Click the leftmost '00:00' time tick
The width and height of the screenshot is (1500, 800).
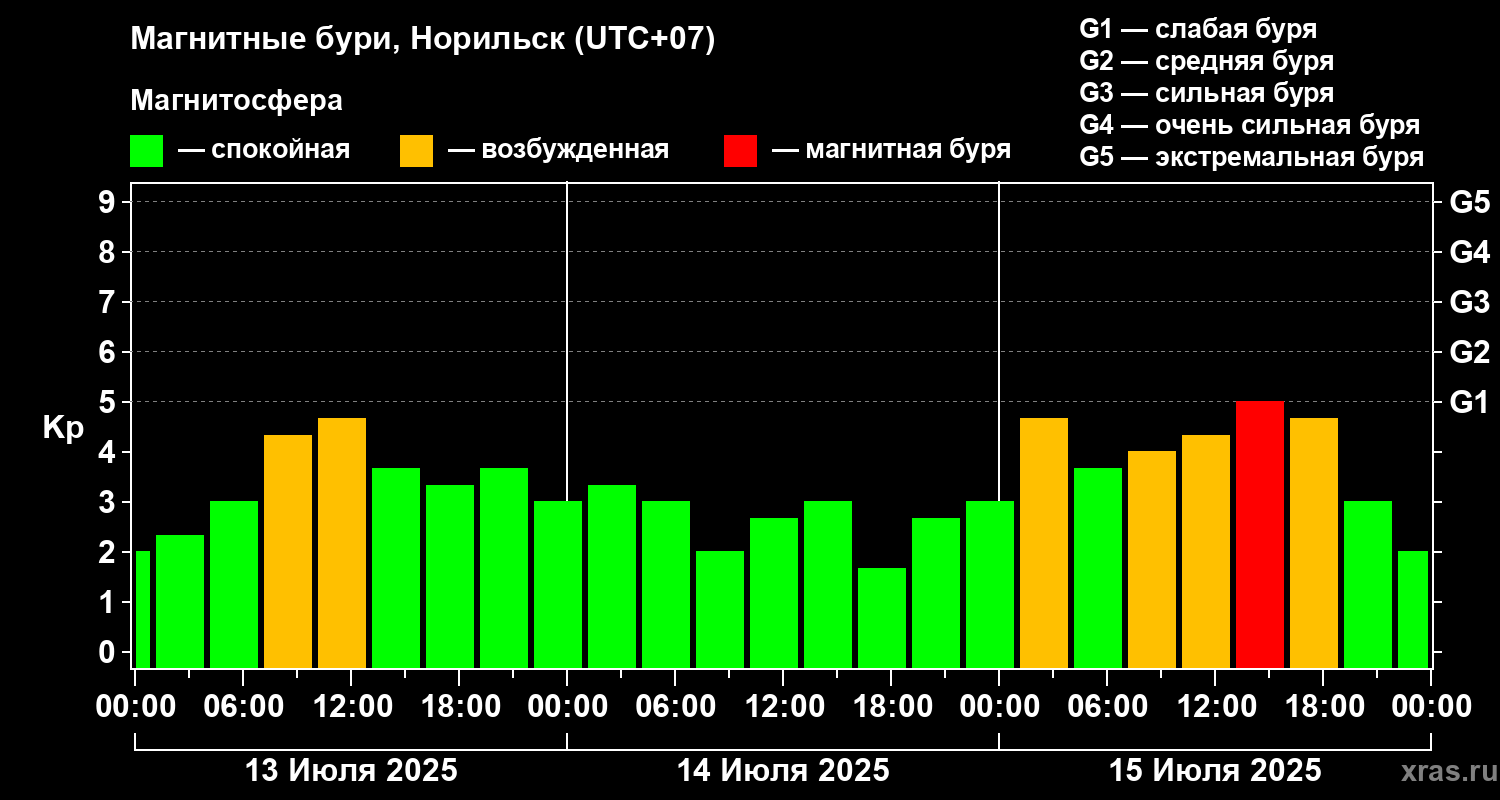click(135, 706)
